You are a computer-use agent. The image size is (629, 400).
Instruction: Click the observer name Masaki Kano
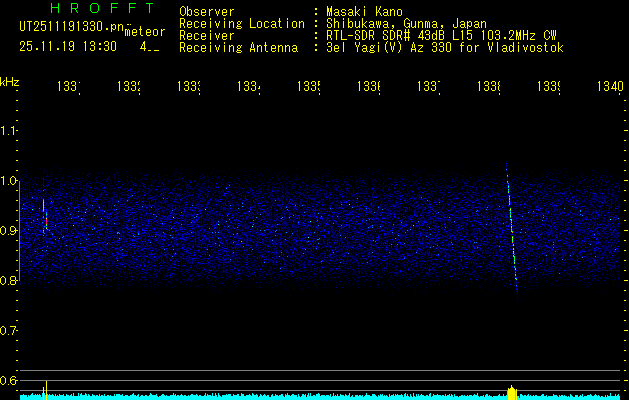tap(362, 12)
